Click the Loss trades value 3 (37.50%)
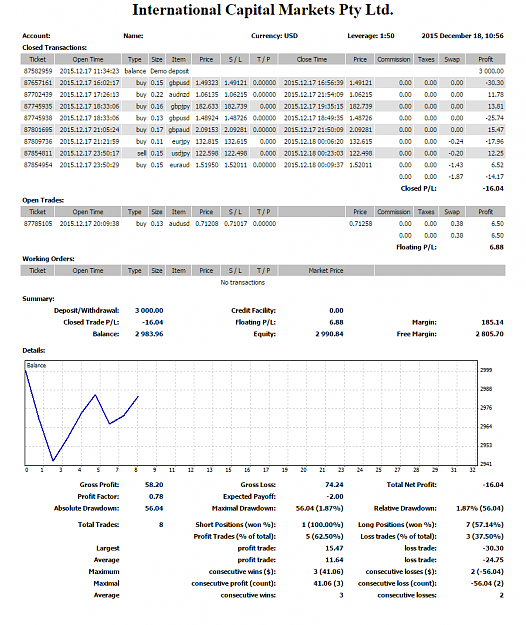This screenshot has height=625, width=526. (x=485, y=537)
